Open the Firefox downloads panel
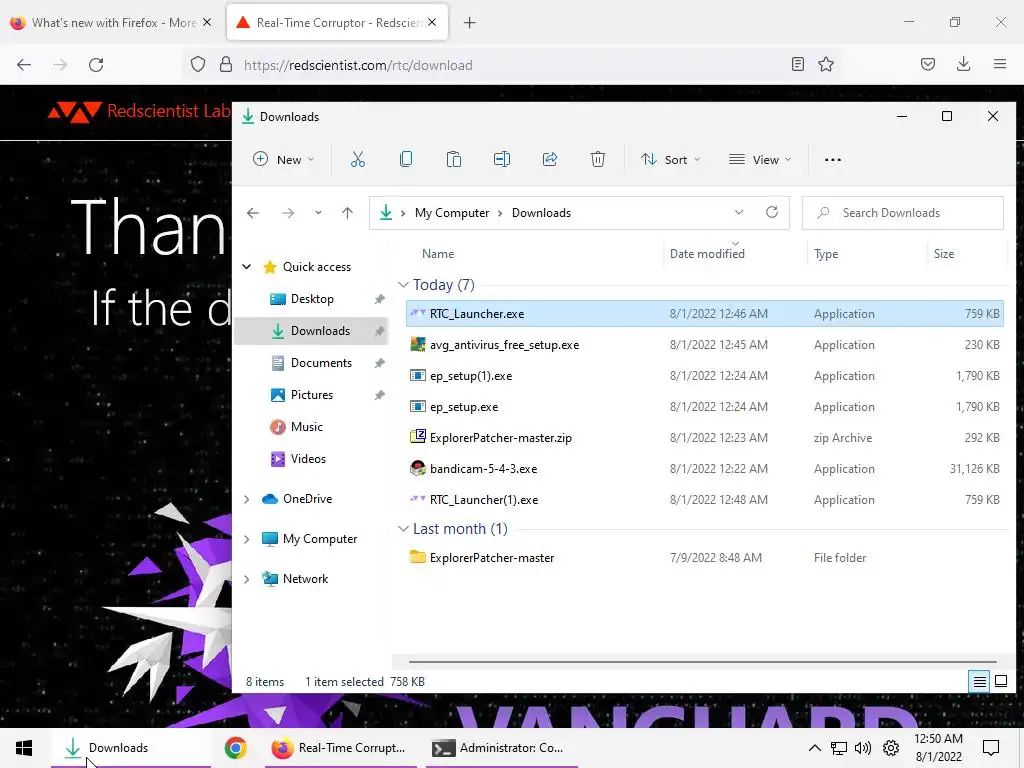Viewport: 1024px width, 768px height. pyautogui.click(x=963, y=64)
